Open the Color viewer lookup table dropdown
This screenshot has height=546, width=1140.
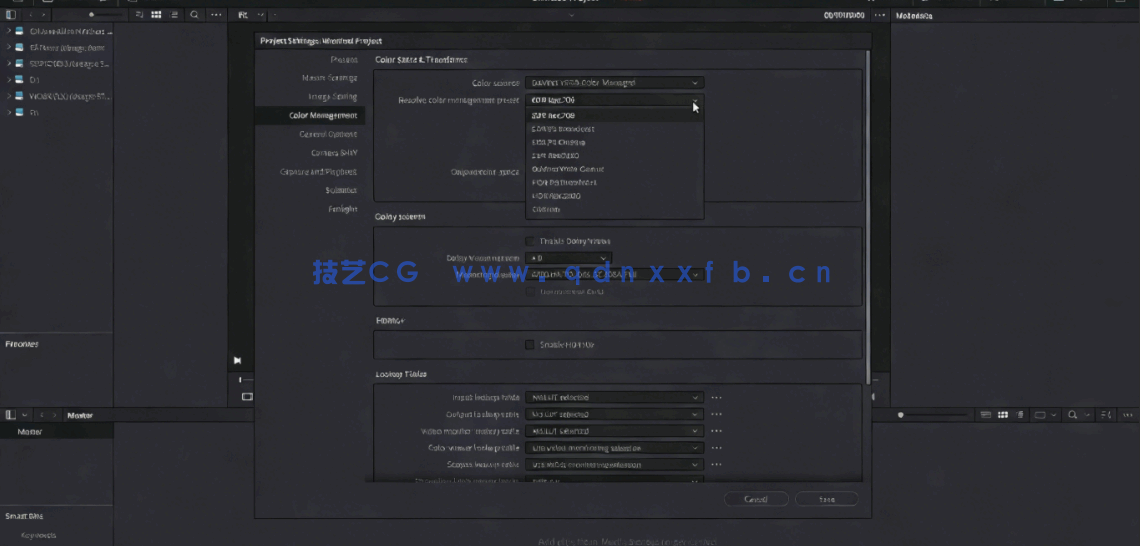[x=614, y=448]
